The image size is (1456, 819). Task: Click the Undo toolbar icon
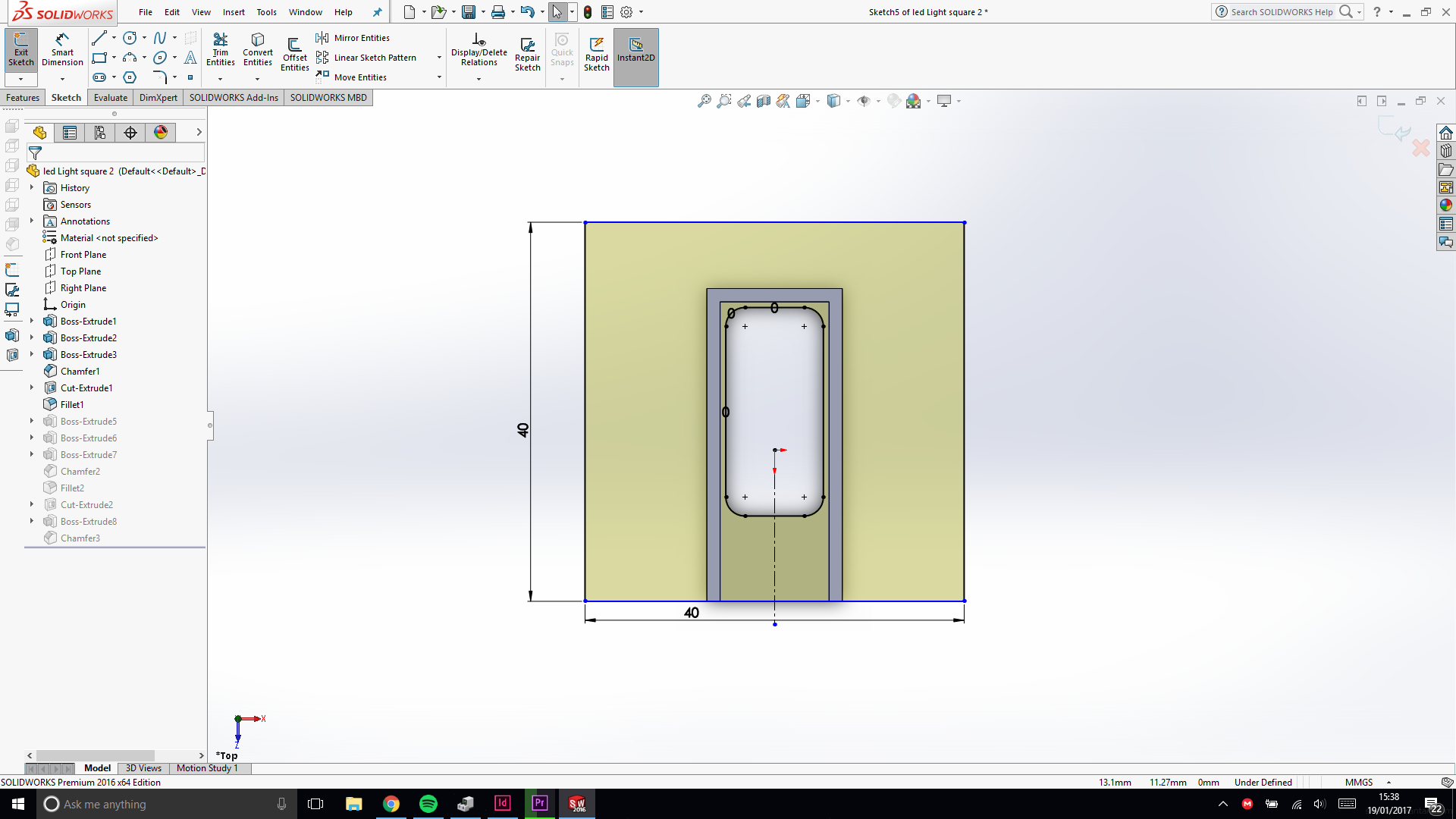point(527,12)
